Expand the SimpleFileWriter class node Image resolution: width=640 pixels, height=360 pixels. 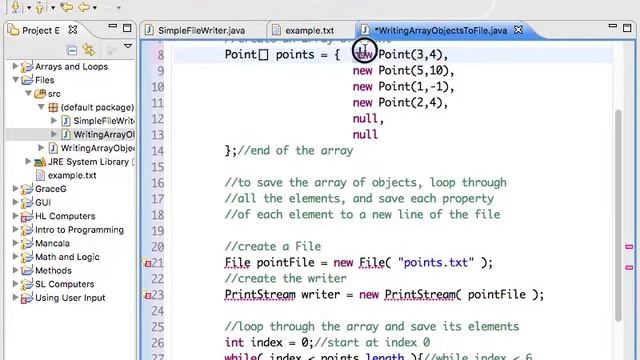click(53, 120)
